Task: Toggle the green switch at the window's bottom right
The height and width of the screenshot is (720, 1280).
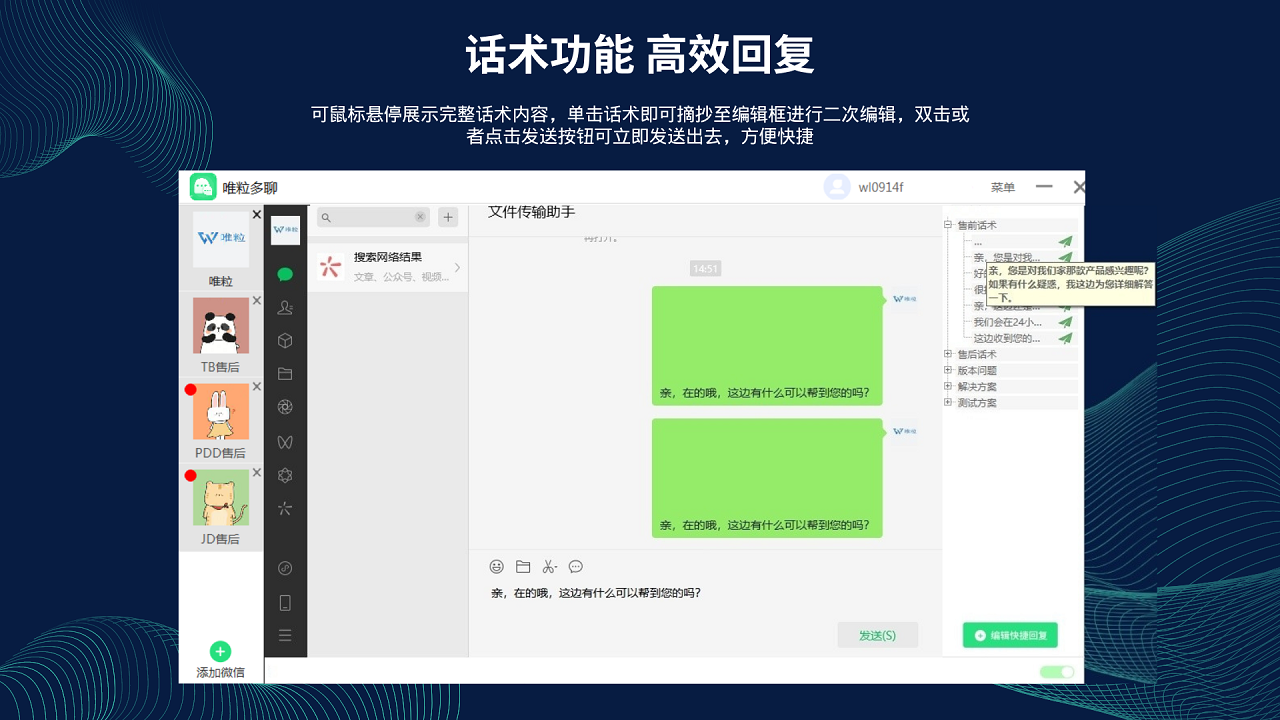Action: [x=1057, y=672]
